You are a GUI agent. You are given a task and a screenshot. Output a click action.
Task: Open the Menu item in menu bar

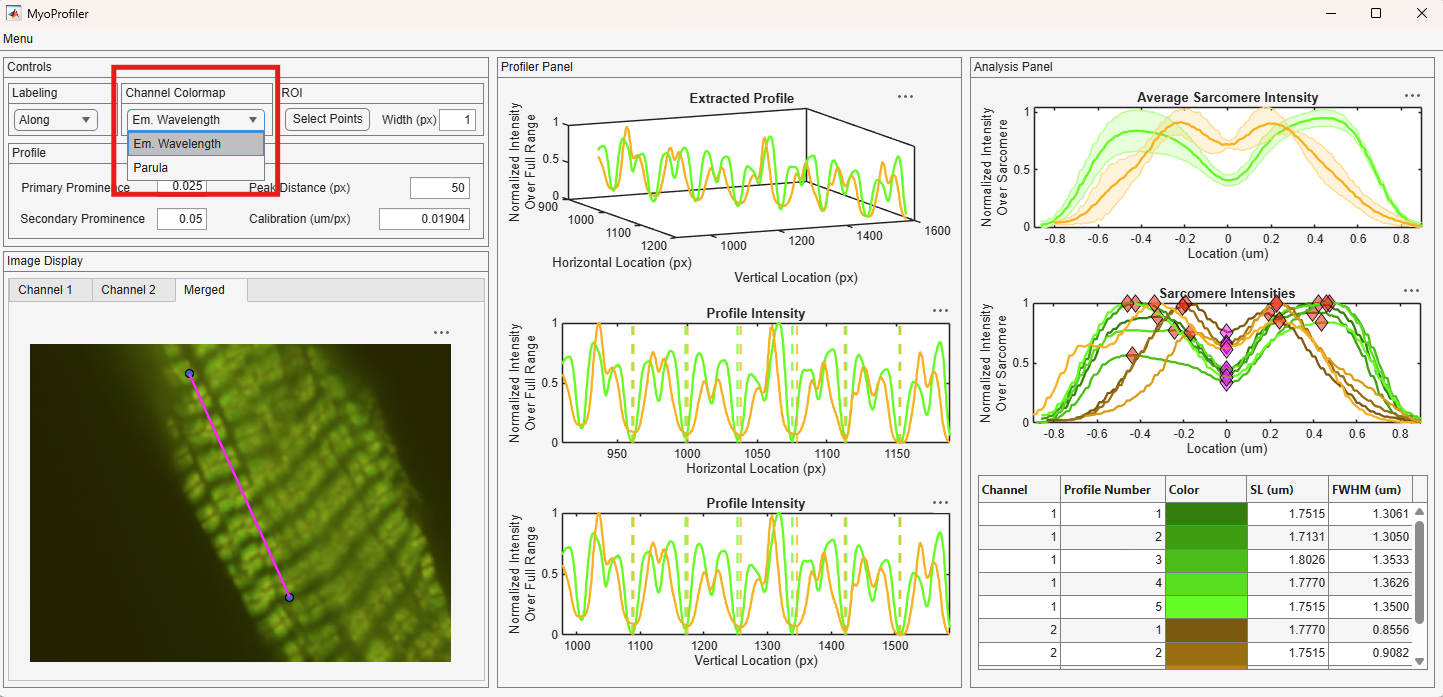pos(18,39)
